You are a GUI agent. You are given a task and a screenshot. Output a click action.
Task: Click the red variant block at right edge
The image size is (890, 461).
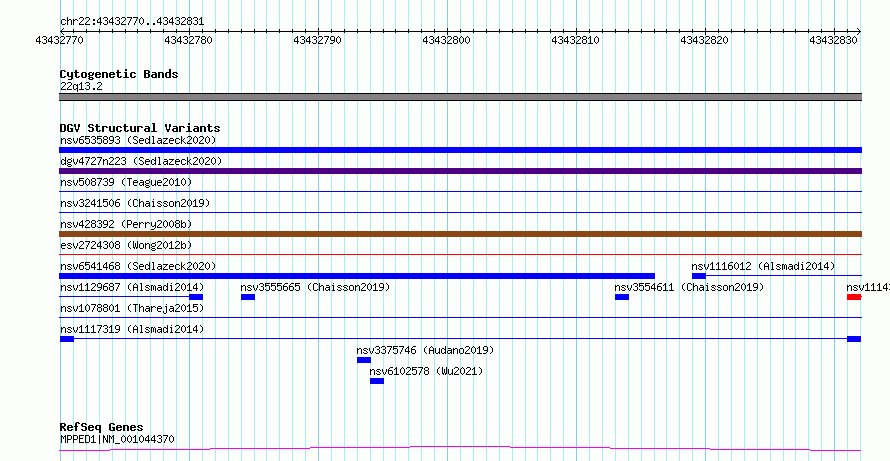(x=854, y=297)
